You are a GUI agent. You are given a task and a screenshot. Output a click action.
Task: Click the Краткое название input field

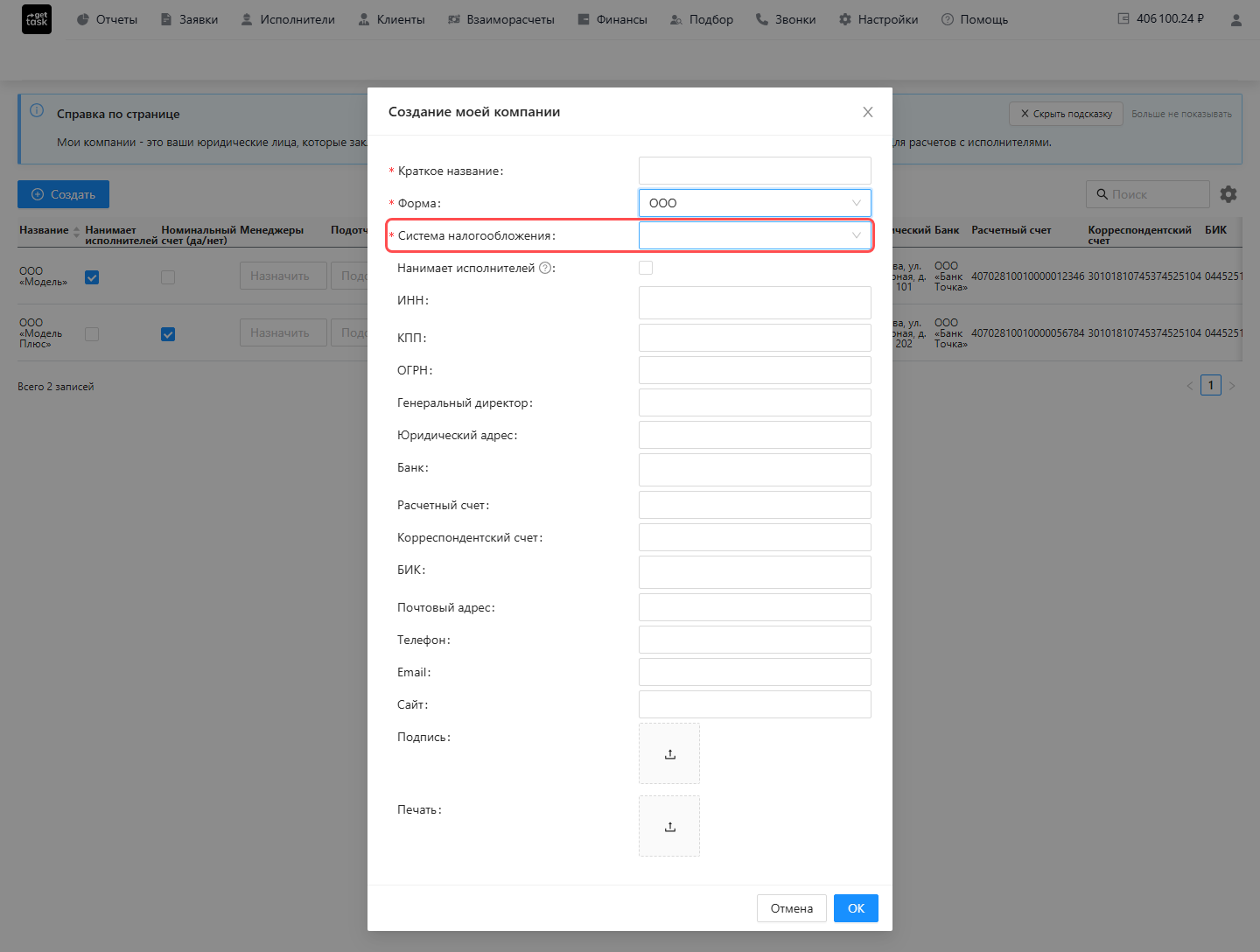point(755,171)
